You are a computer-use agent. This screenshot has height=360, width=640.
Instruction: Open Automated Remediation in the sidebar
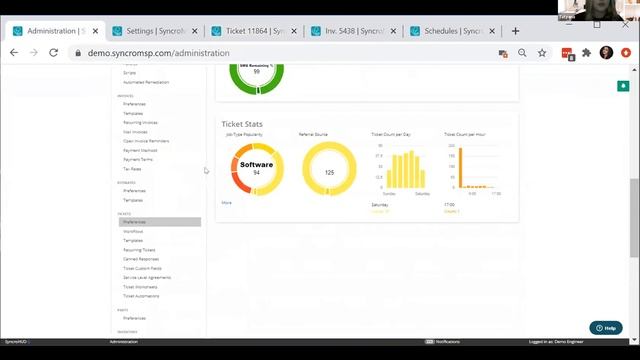(146, 82)
